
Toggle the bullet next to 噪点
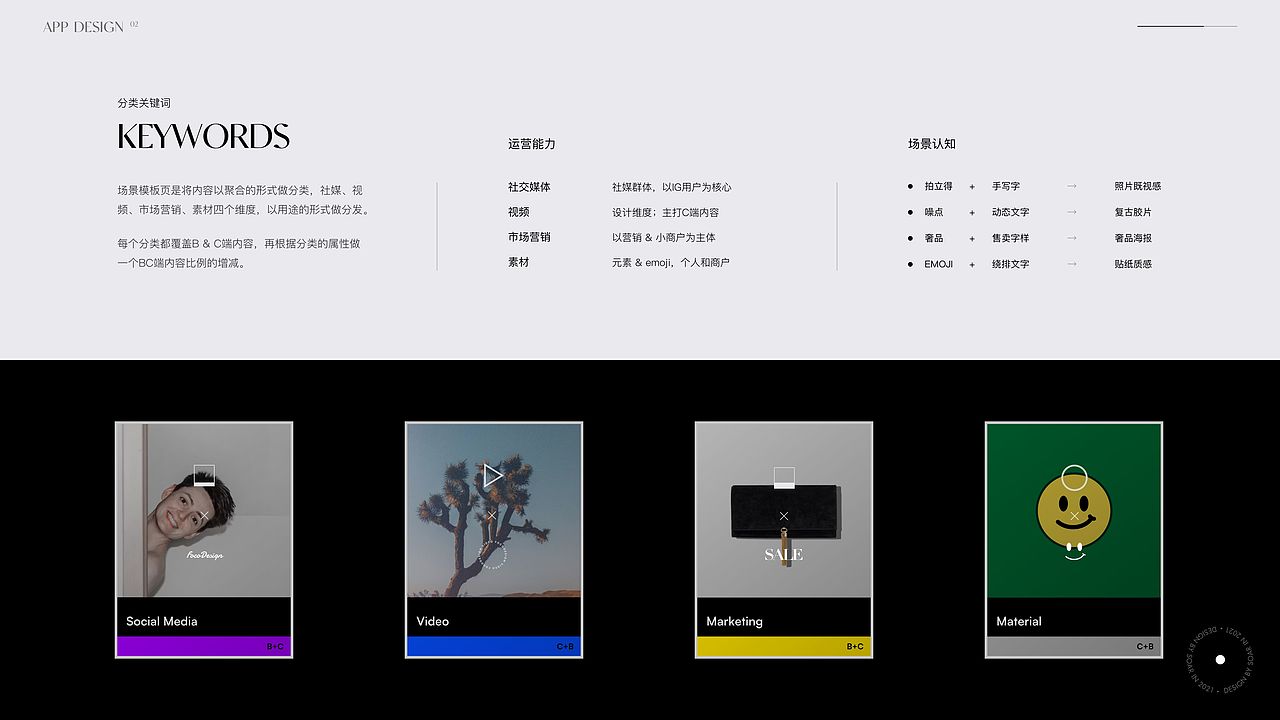(908, 212)
